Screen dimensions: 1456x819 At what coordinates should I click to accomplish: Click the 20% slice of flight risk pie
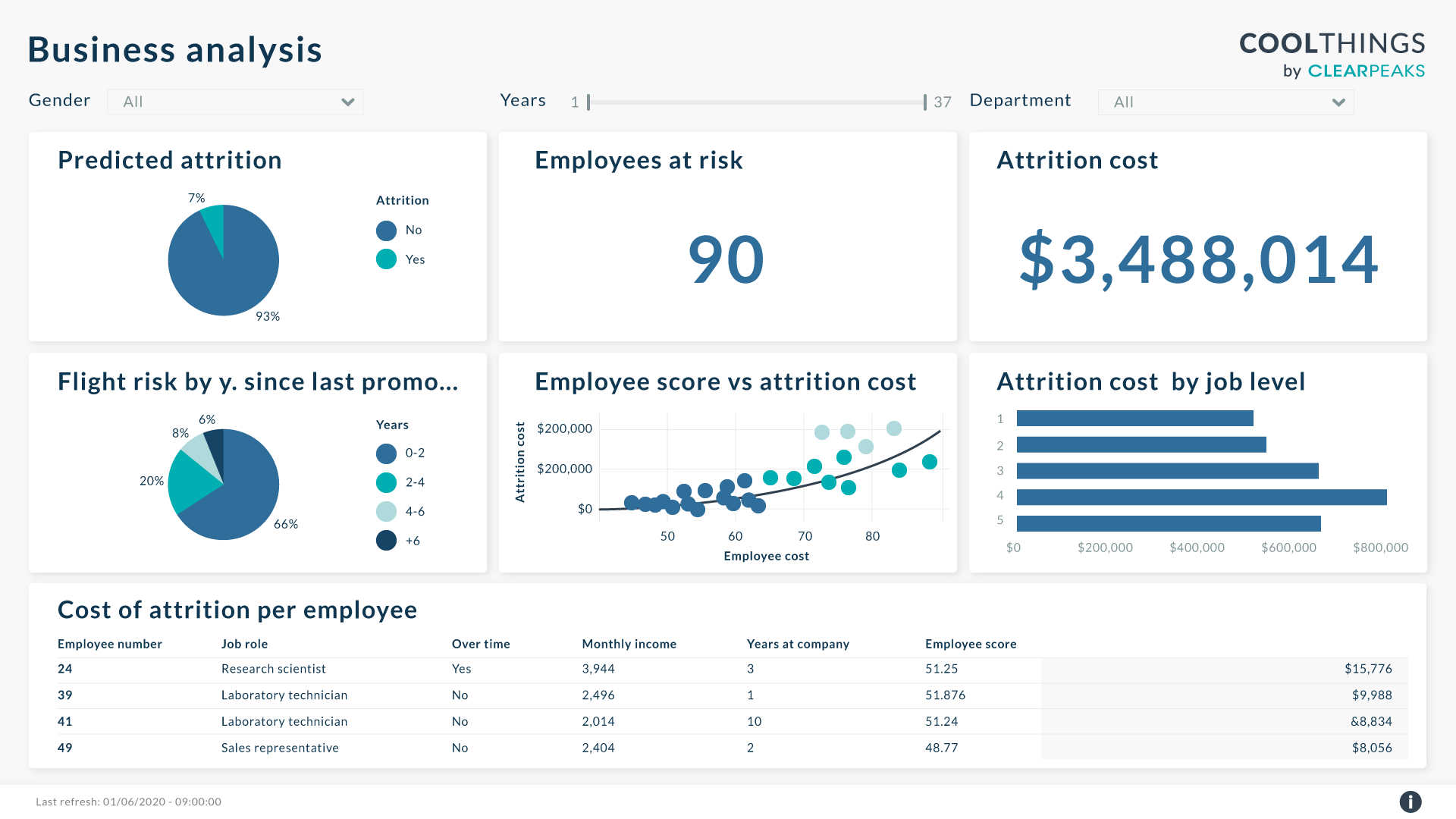point(187,483)
